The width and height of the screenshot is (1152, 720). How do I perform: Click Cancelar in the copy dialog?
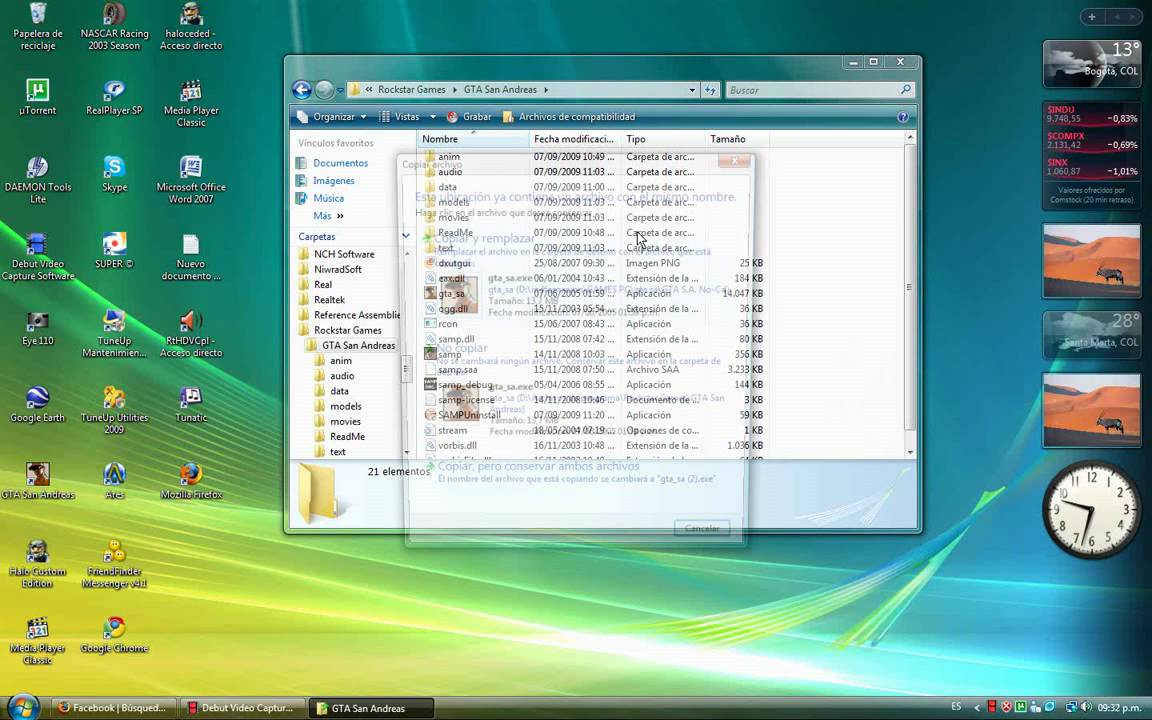click(702, 528)
